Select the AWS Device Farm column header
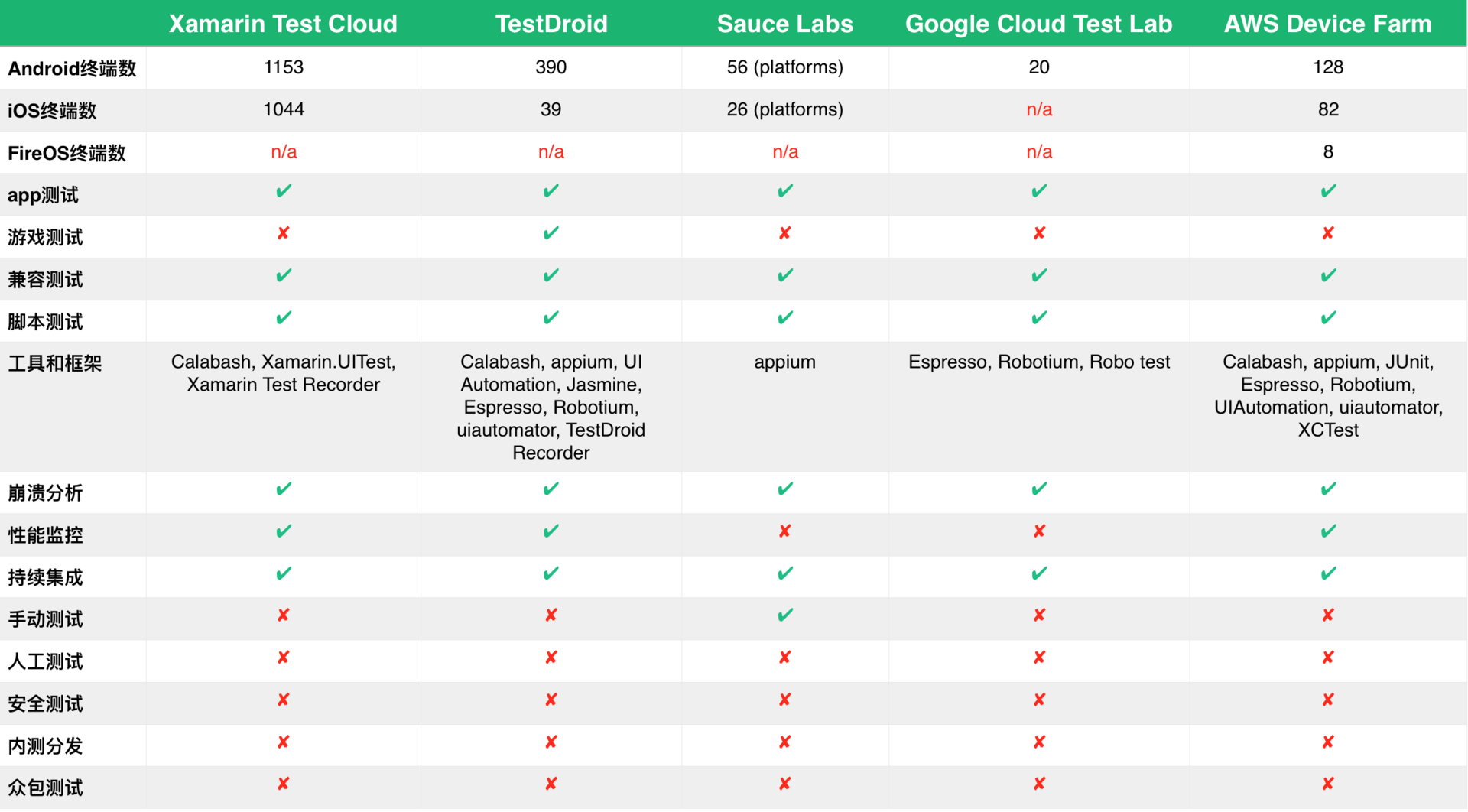Screen dimensions: 1468x812 [x=1328, y=24]
